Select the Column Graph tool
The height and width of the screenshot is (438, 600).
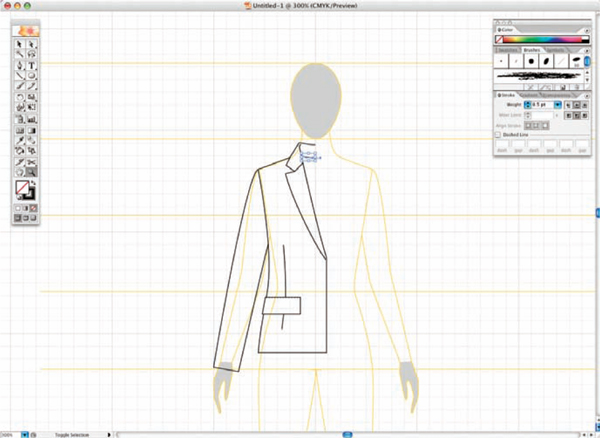[32, 119]
